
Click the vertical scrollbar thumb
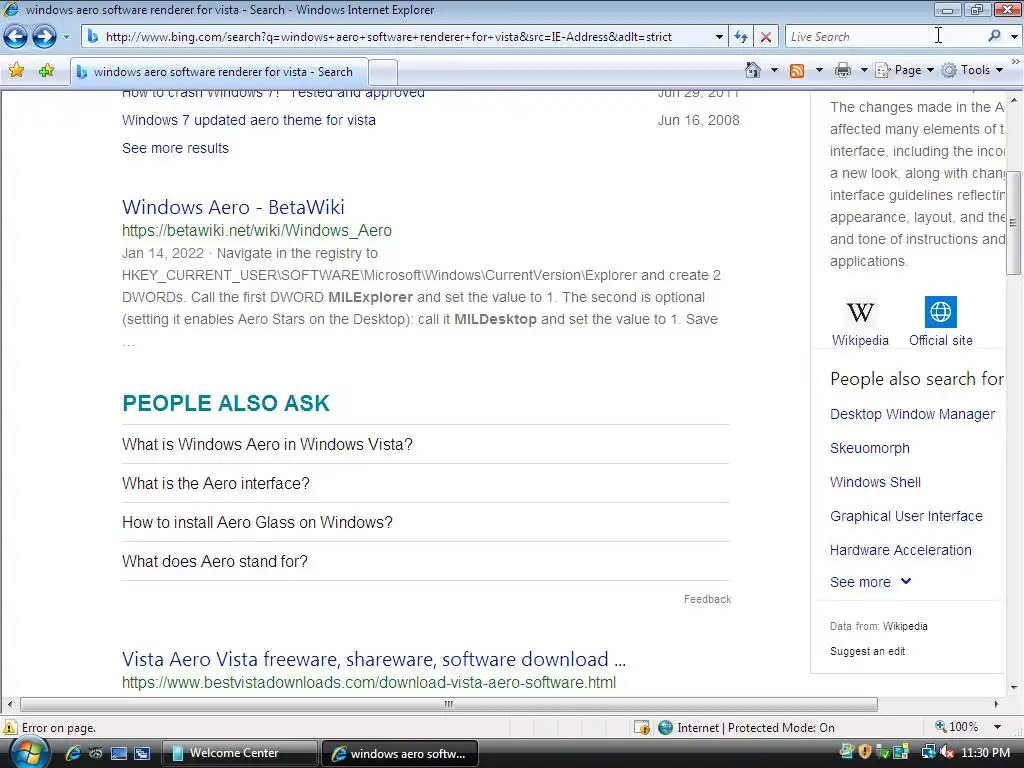tap(1014, 223)
